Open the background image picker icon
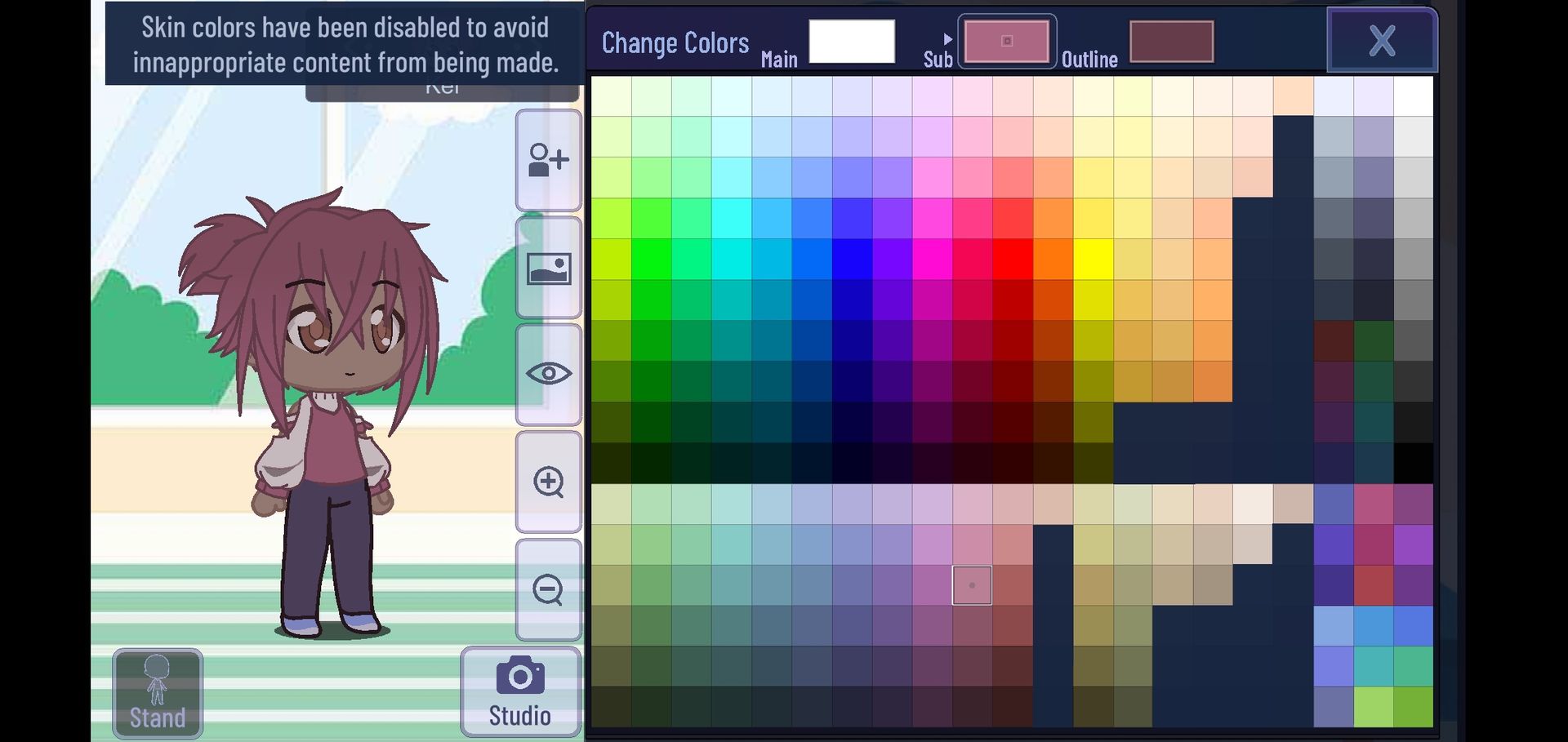This screenshot has height=742, width=1568. 548,268
